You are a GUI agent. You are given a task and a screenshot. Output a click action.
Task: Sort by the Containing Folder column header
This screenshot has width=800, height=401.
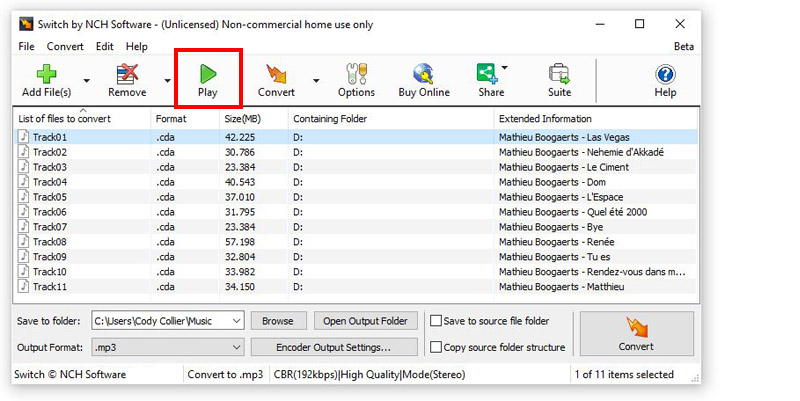pyautogui.click(x=330, y=119)
